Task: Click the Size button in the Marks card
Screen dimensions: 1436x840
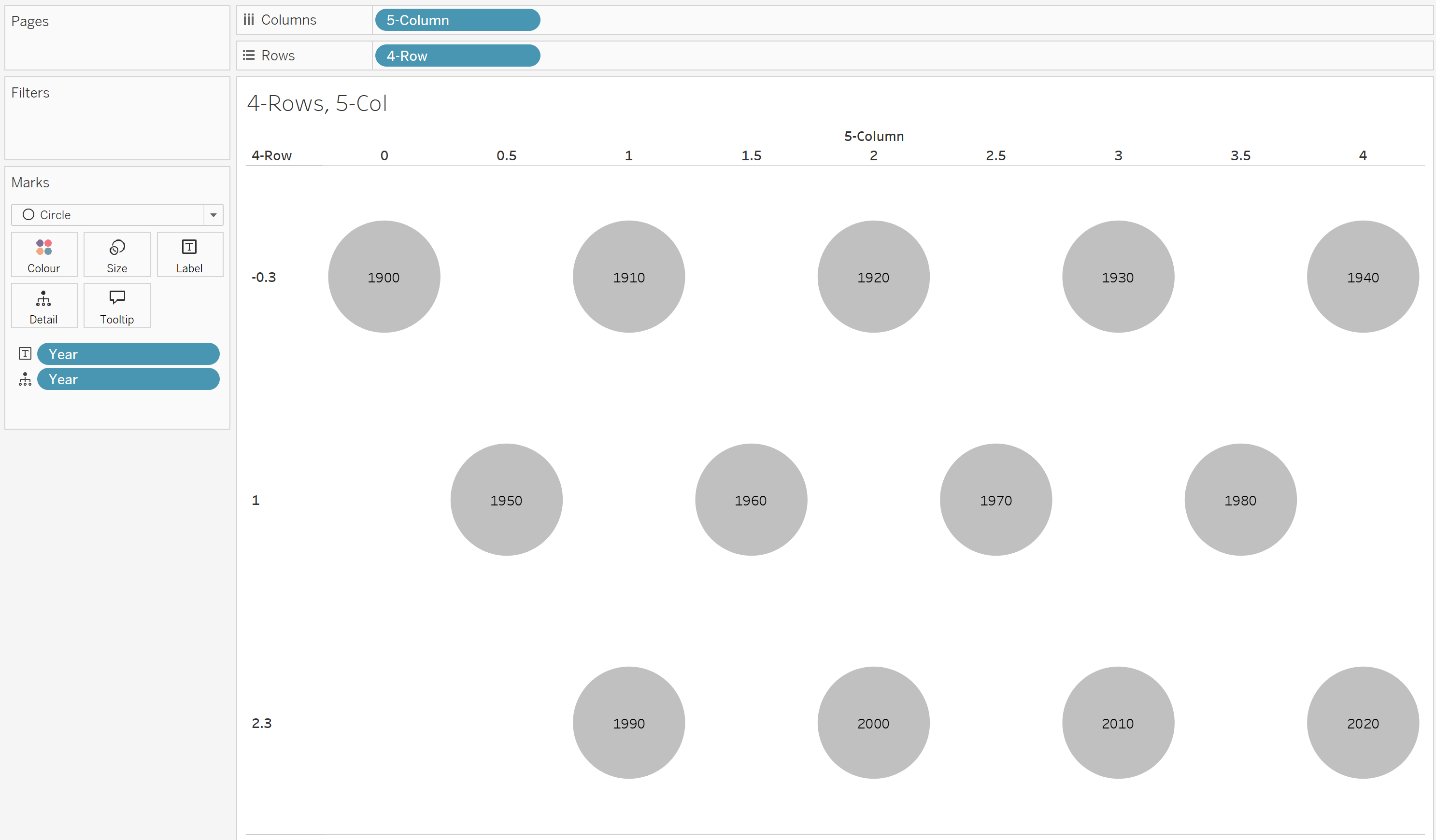Action: pos(116,254)
